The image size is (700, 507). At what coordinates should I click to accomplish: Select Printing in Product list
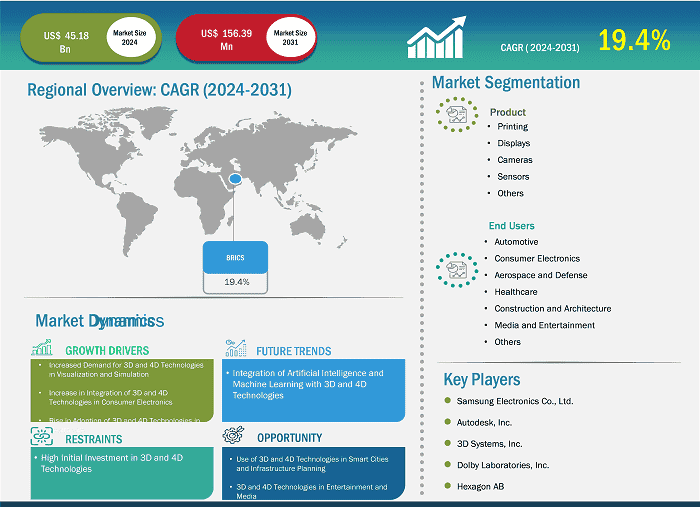[512, 126]
